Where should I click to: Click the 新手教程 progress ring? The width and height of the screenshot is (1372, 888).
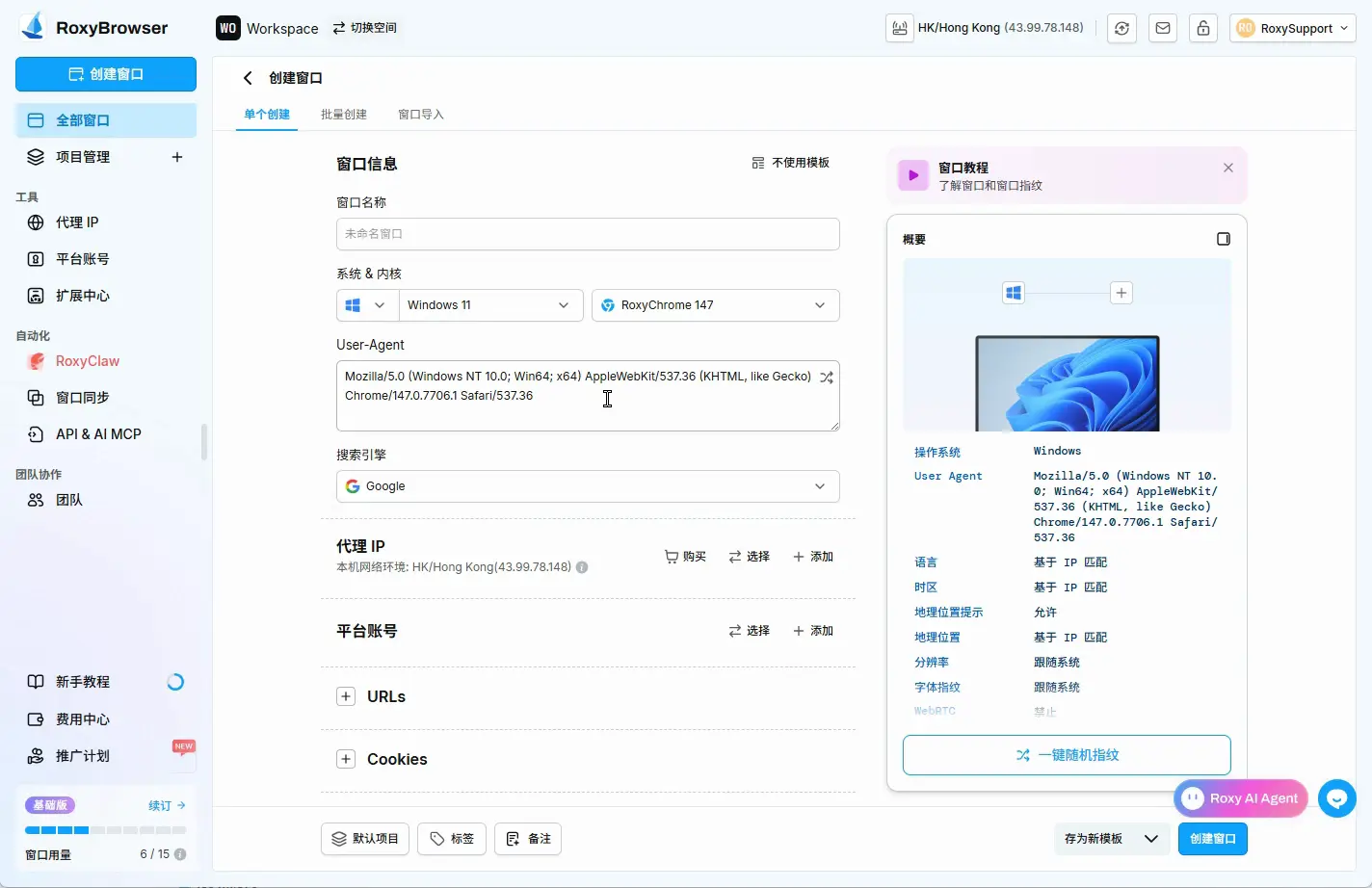coord(175,682)
